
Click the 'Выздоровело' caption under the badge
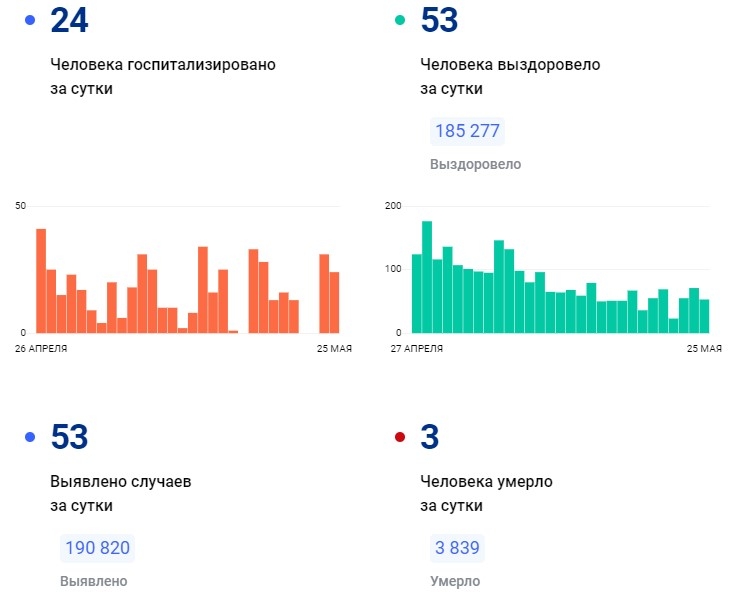(475, 164)
